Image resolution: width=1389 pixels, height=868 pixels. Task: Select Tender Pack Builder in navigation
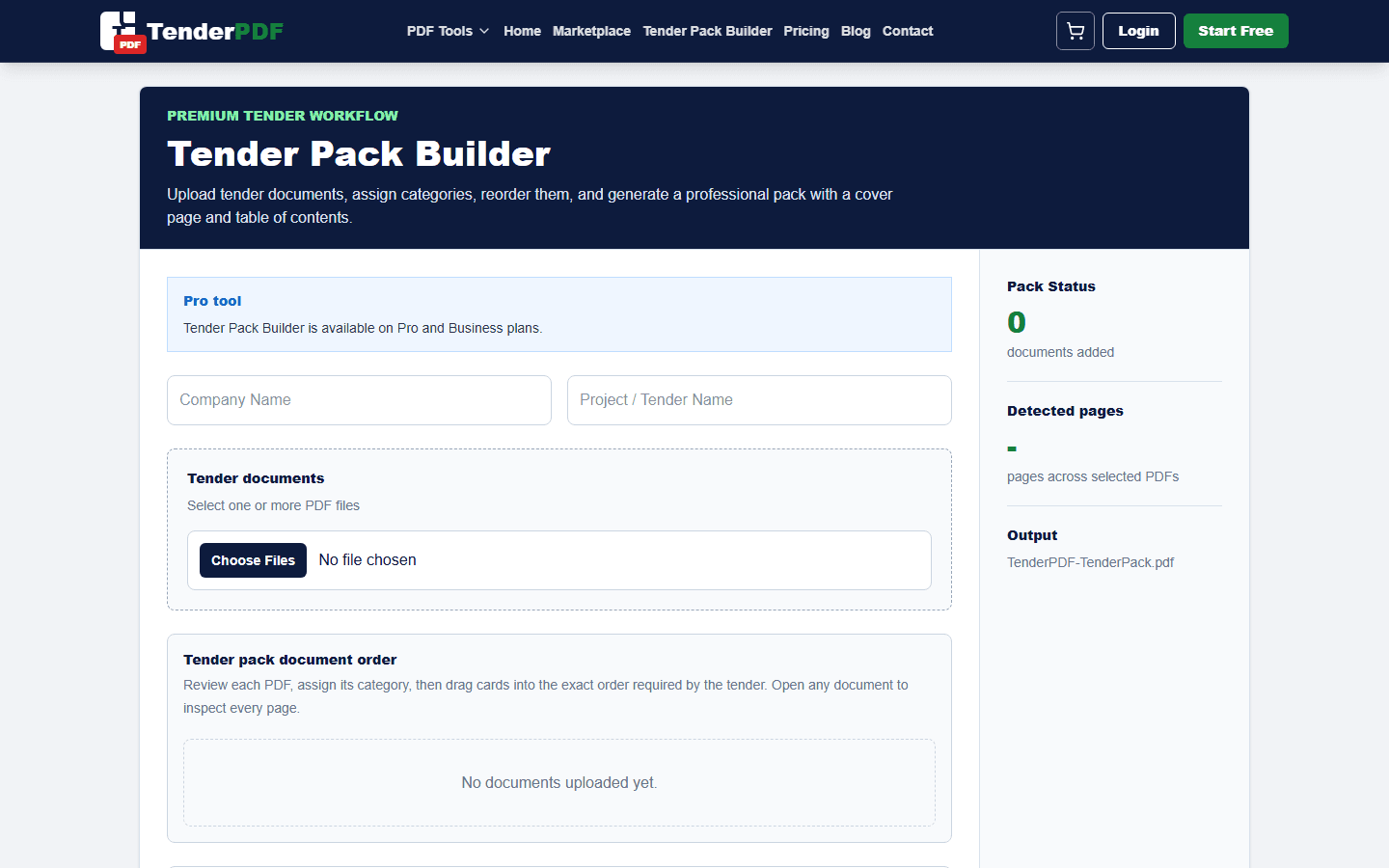[x=707, y=31]
